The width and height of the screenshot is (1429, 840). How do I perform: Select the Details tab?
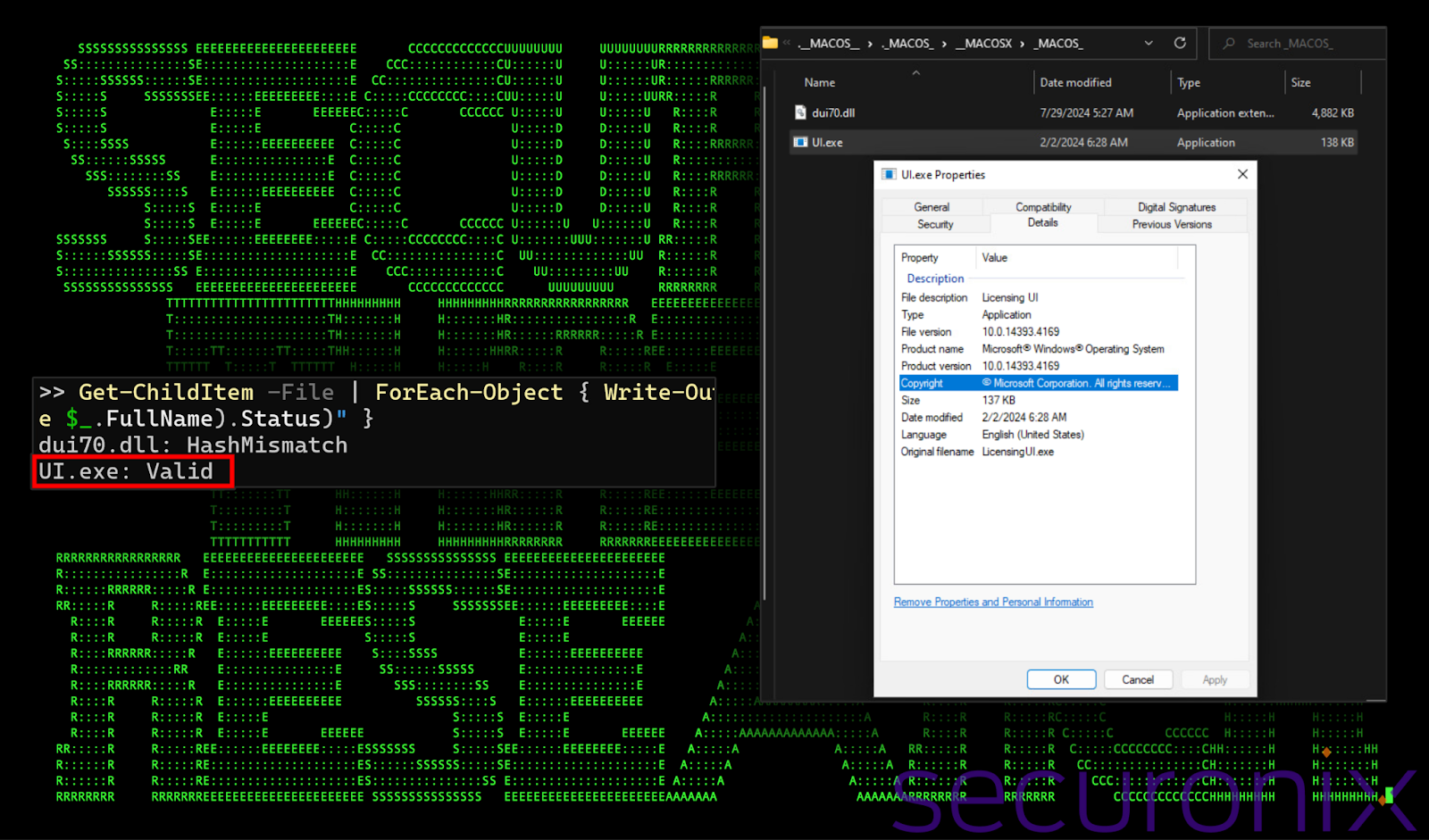[x=1042, y=223]
